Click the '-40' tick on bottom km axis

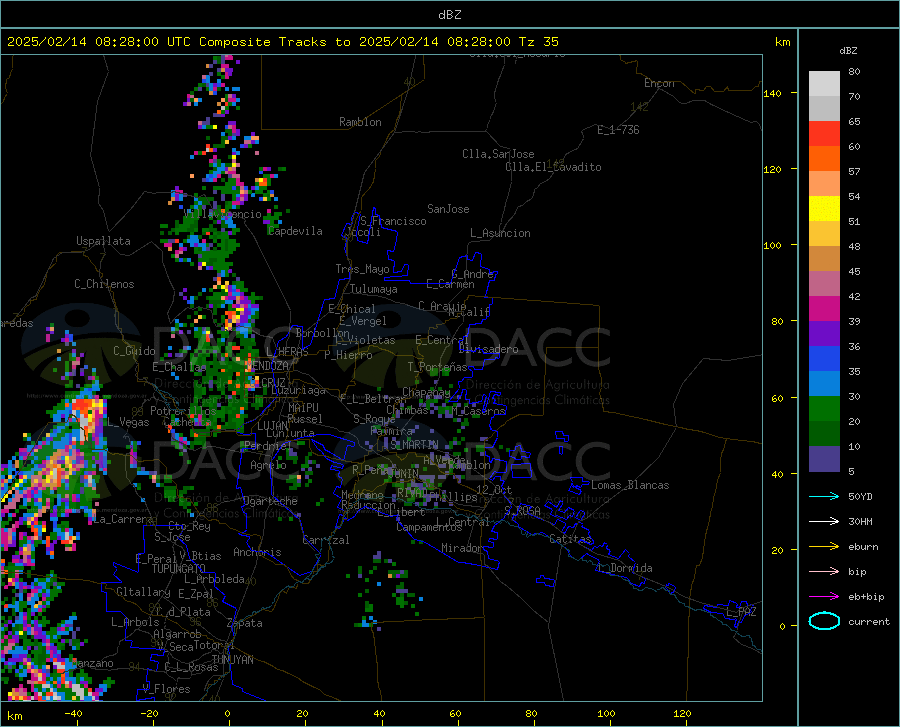73,713
